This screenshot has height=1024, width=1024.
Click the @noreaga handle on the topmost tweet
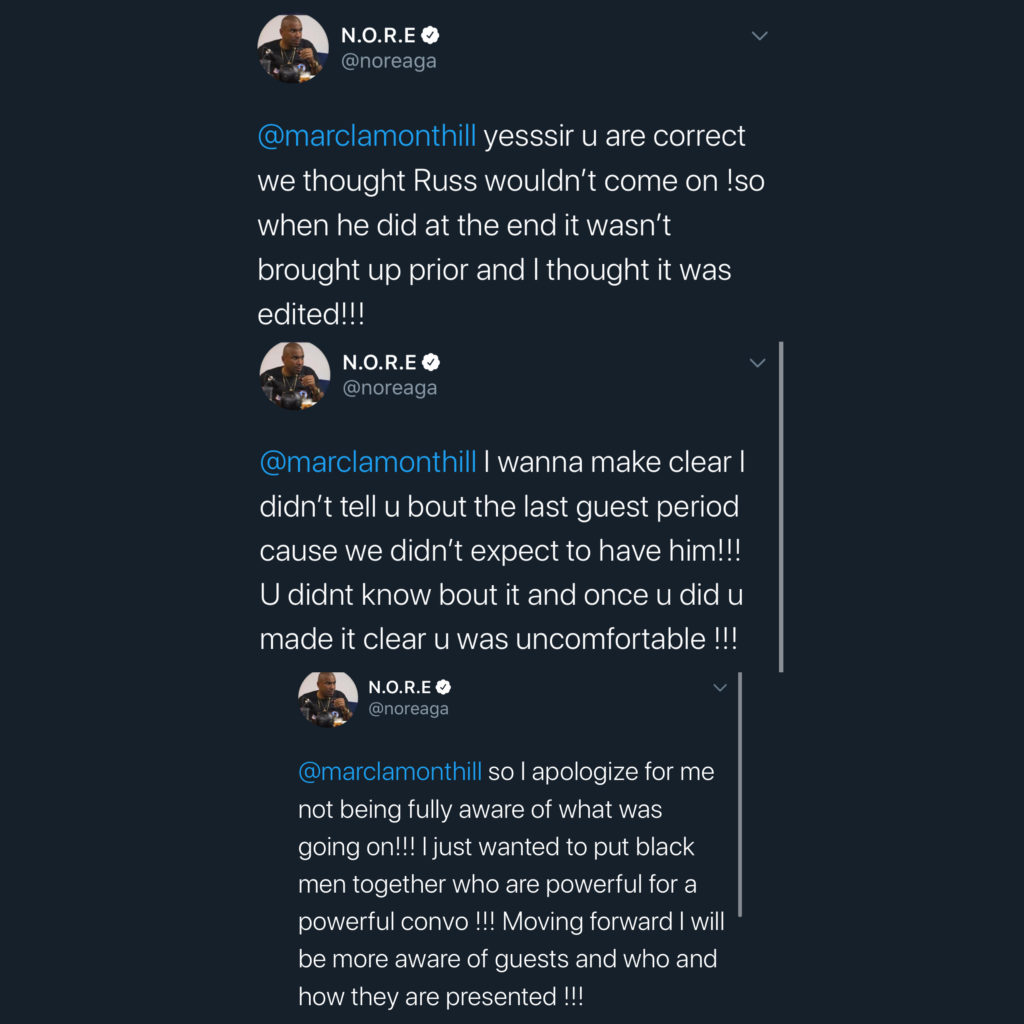389,61
